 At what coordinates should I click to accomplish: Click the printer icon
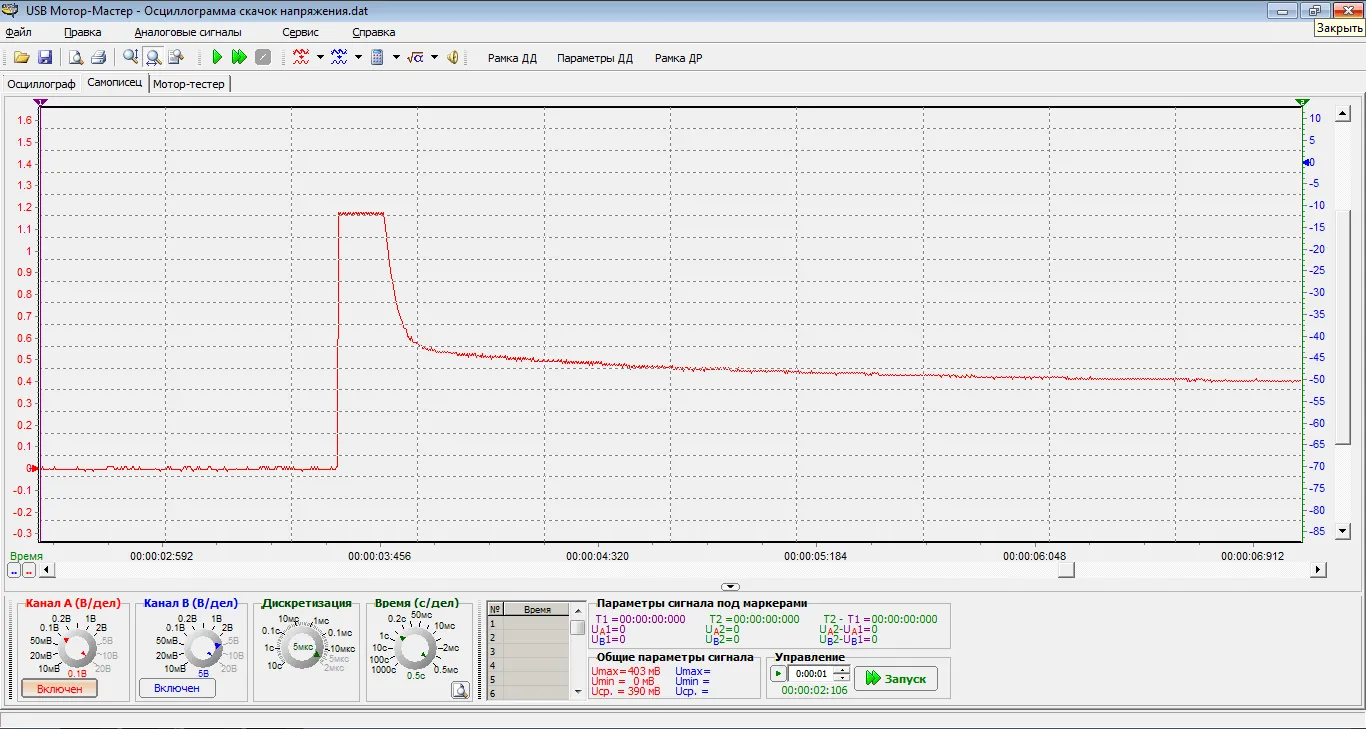pos(98,58)
